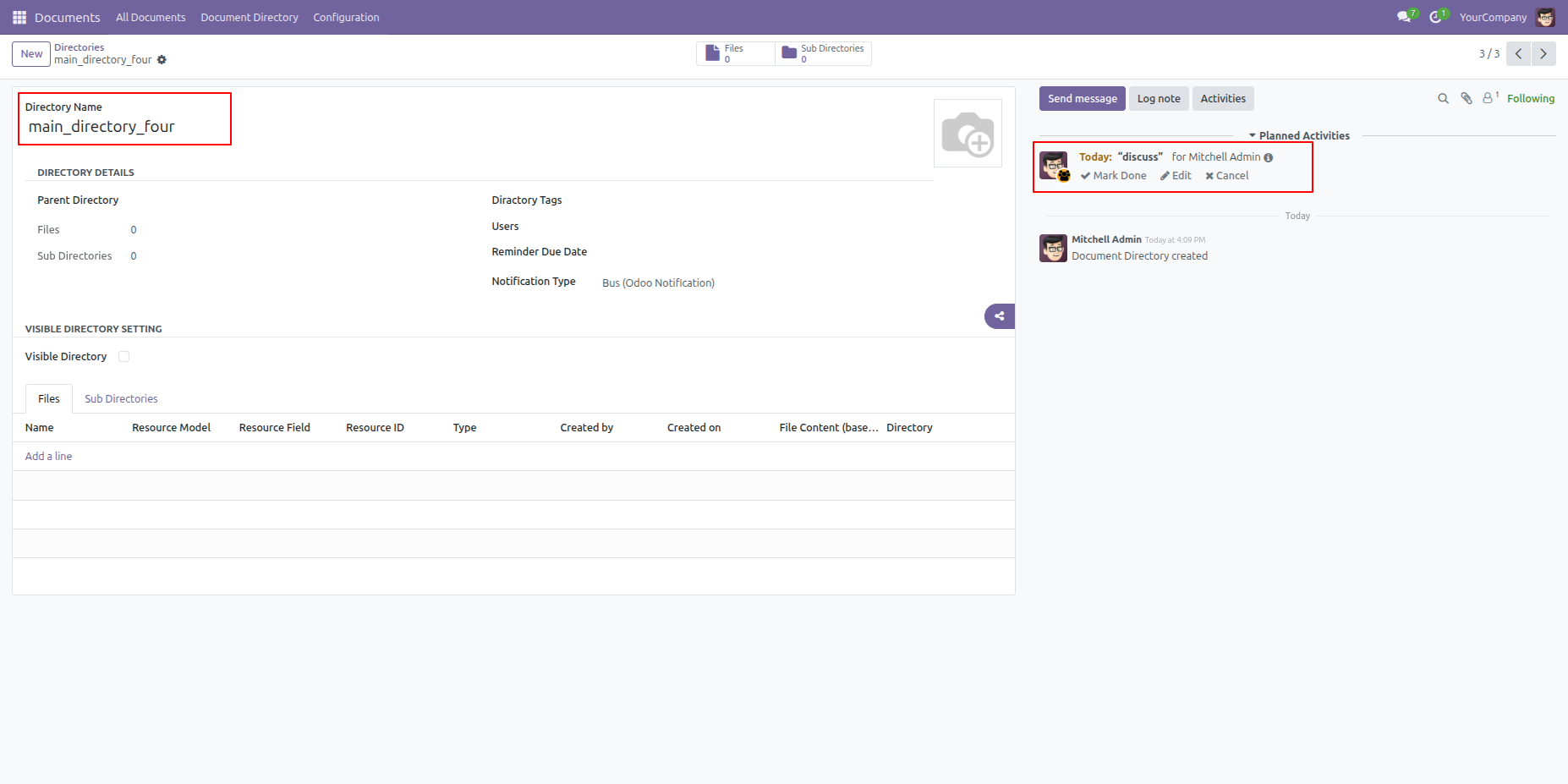Go to previous record arrow

coord(1519,53)
